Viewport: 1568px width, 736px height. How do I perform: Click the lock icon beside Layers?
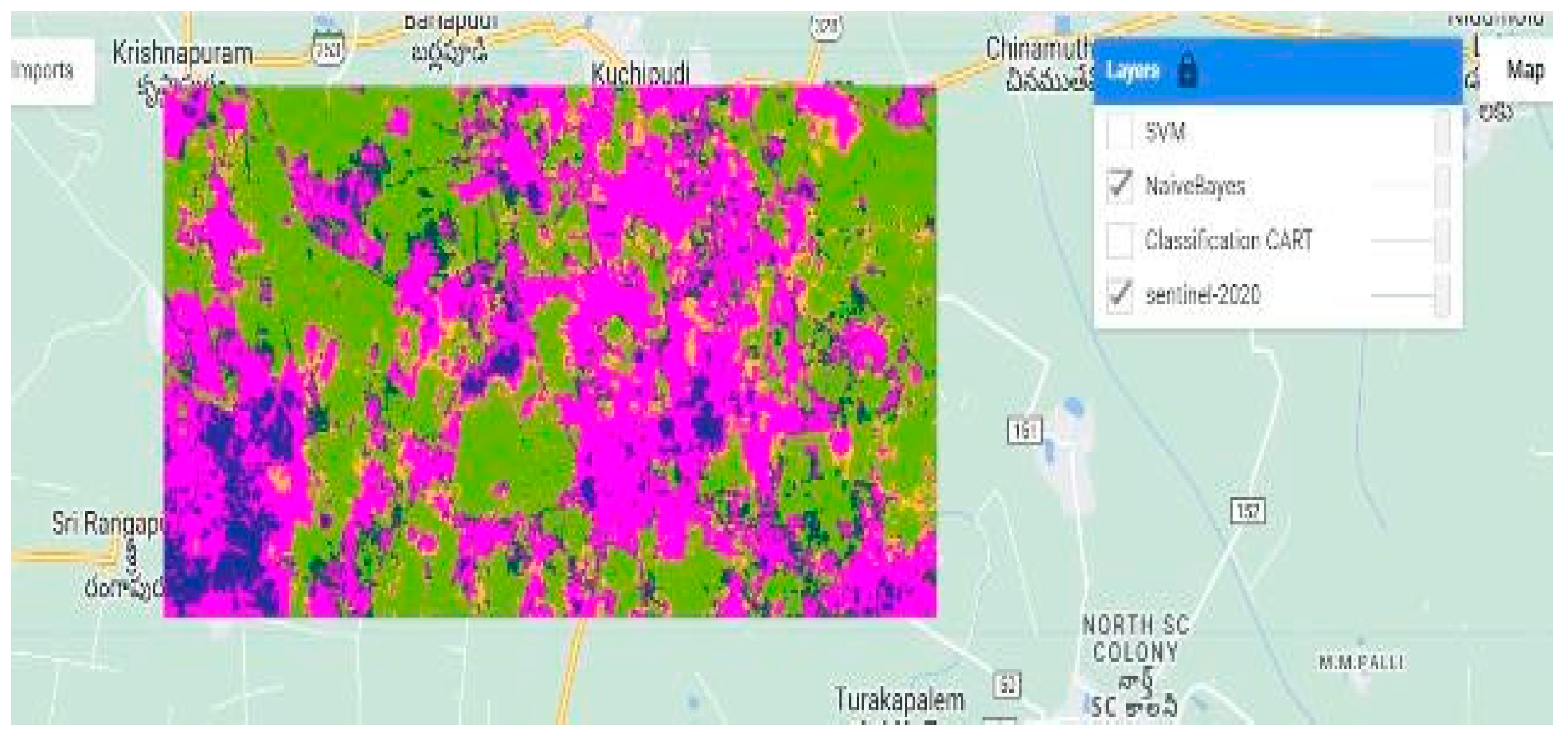tap(1187, 71)
